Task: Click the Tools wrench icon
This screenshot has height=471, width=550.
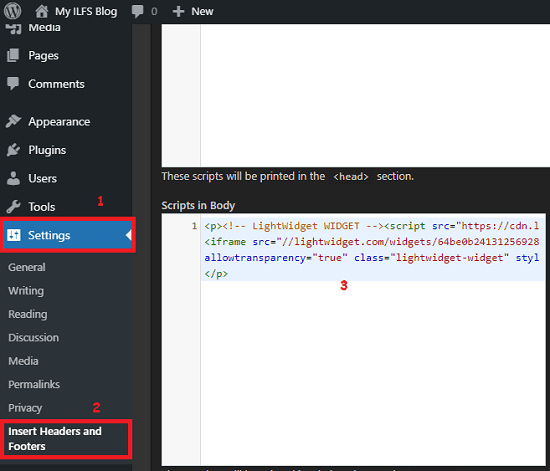Action: pos(13,207)
